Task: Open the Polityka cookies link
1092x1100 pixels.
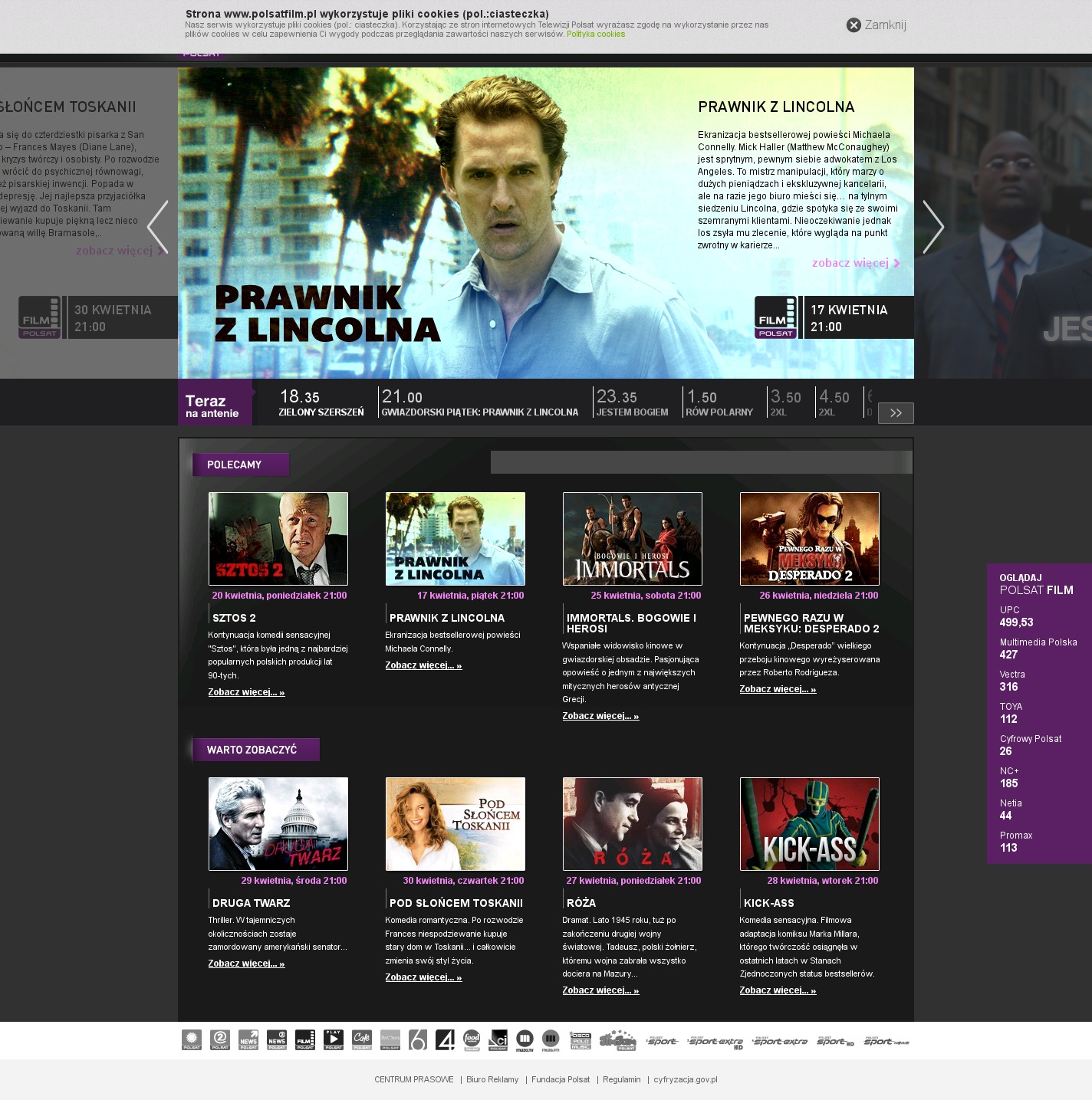Action: point(595,34)
